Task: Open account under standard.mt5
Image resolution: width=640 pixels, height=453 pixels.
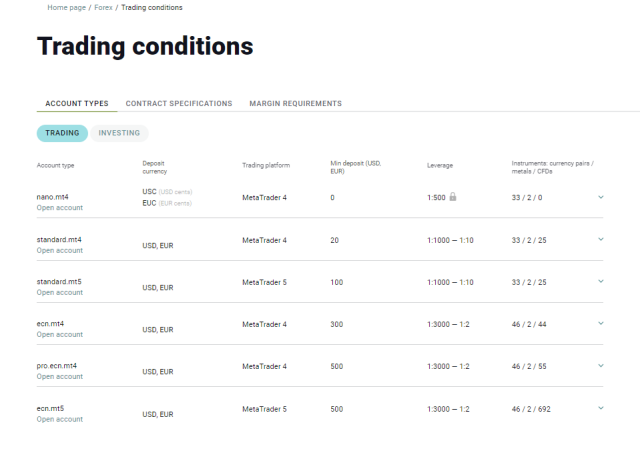Action: click(60, 293)
